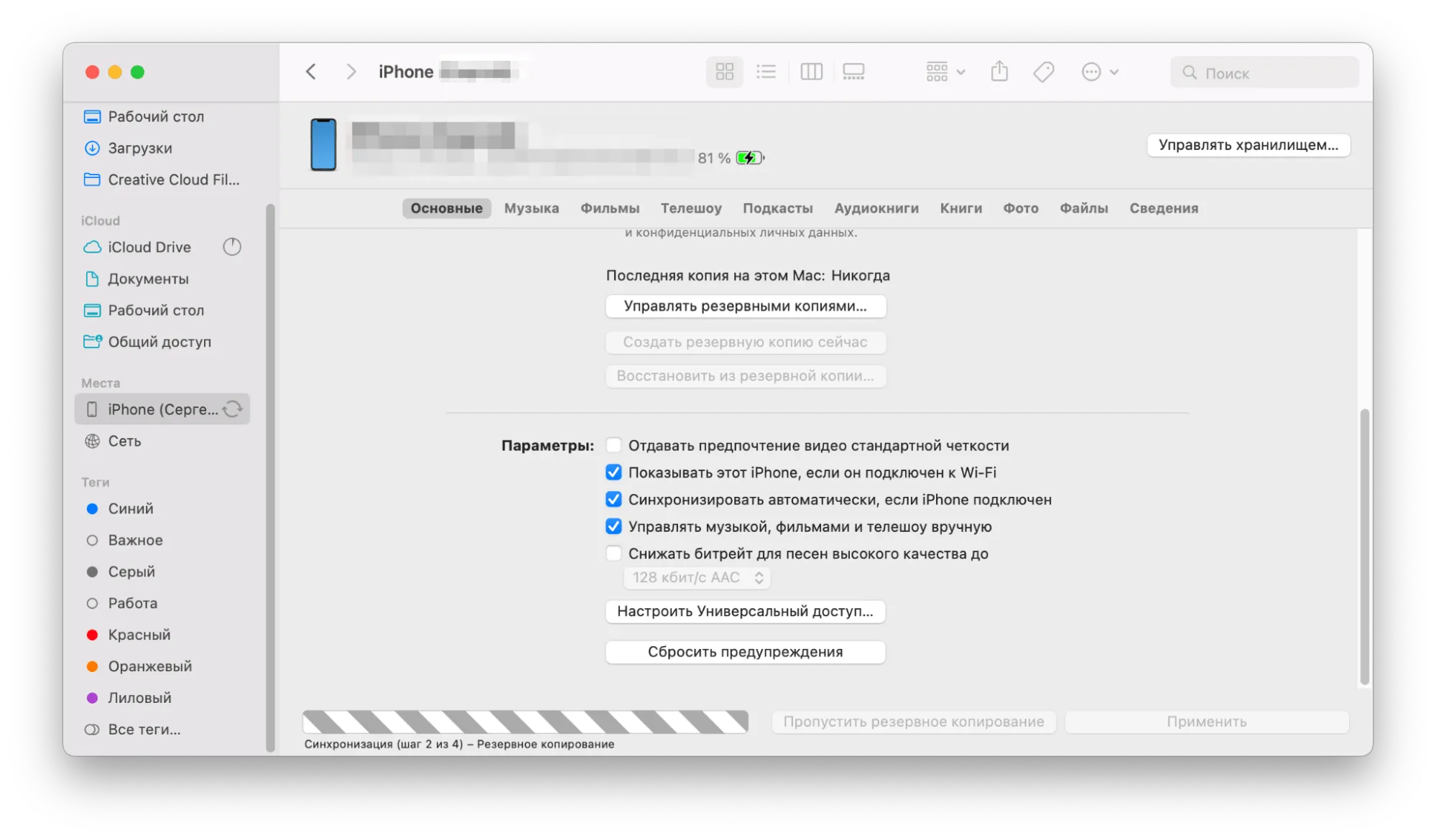Switch to the Книги tab
The height and width of the screenshot is (840, 1436).
961,208
